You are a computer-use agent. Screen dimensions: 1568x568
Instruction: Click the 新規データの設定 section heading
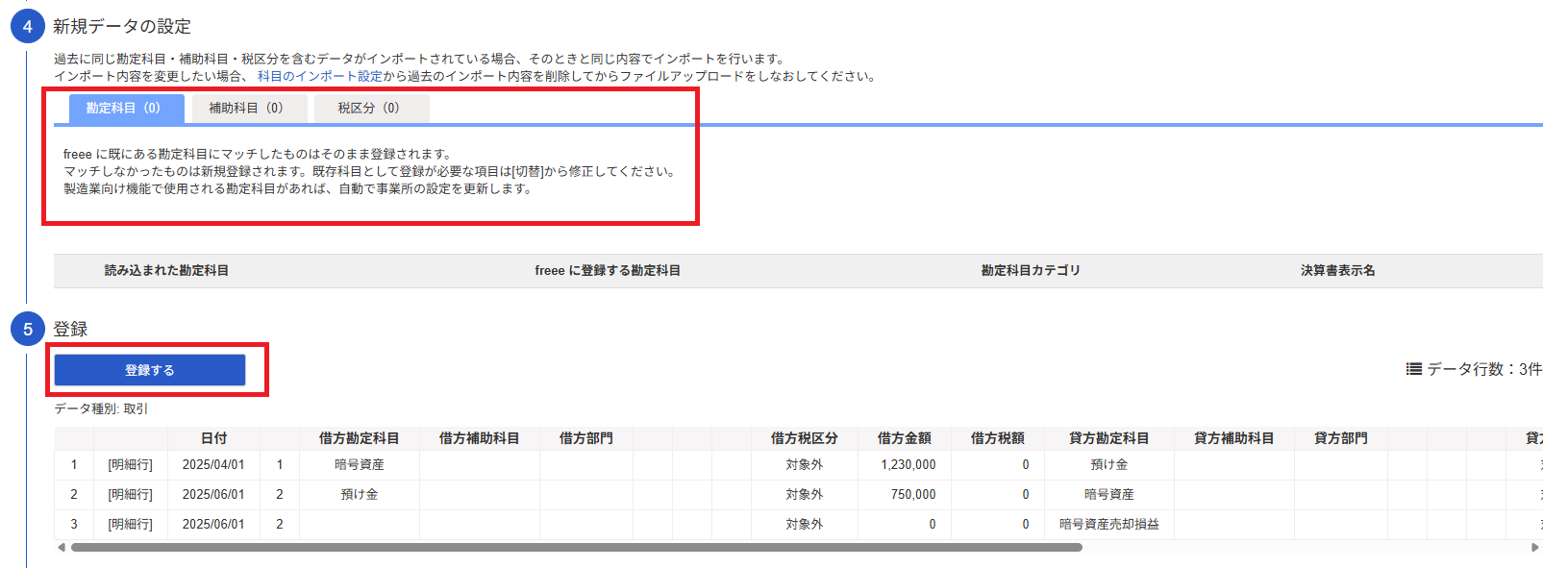pos(122,27)
